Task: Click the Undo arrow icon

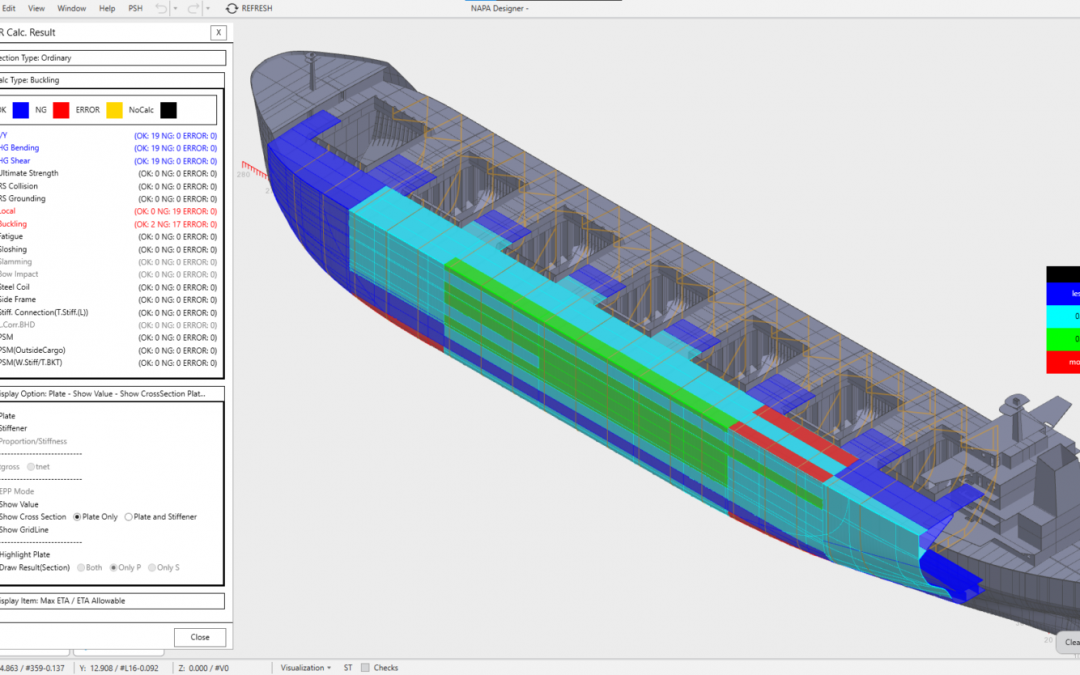Action: [161, 8]
